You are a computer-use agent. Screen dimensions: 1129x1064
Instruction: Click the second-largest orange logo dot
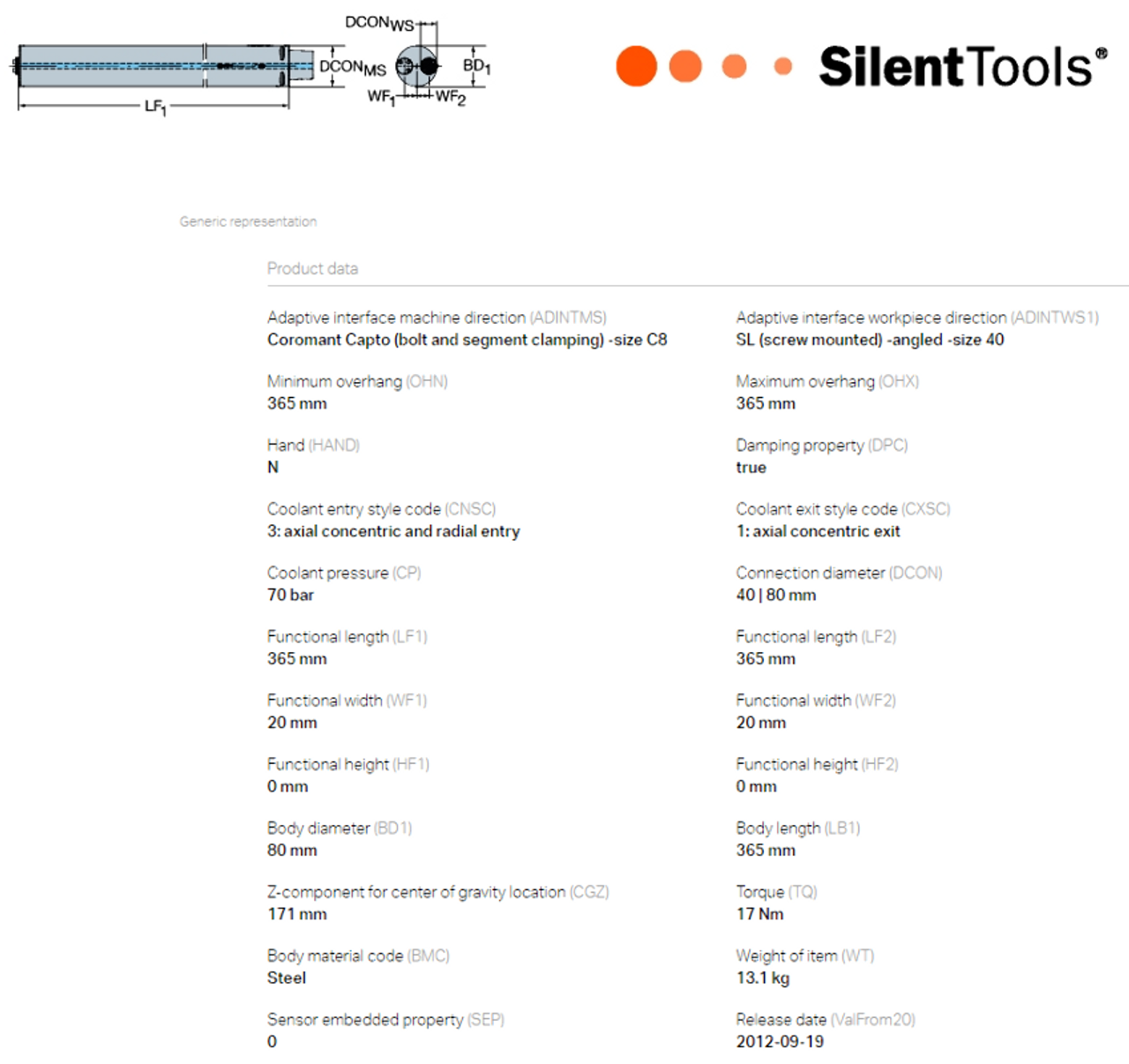(x=685, y=66)
